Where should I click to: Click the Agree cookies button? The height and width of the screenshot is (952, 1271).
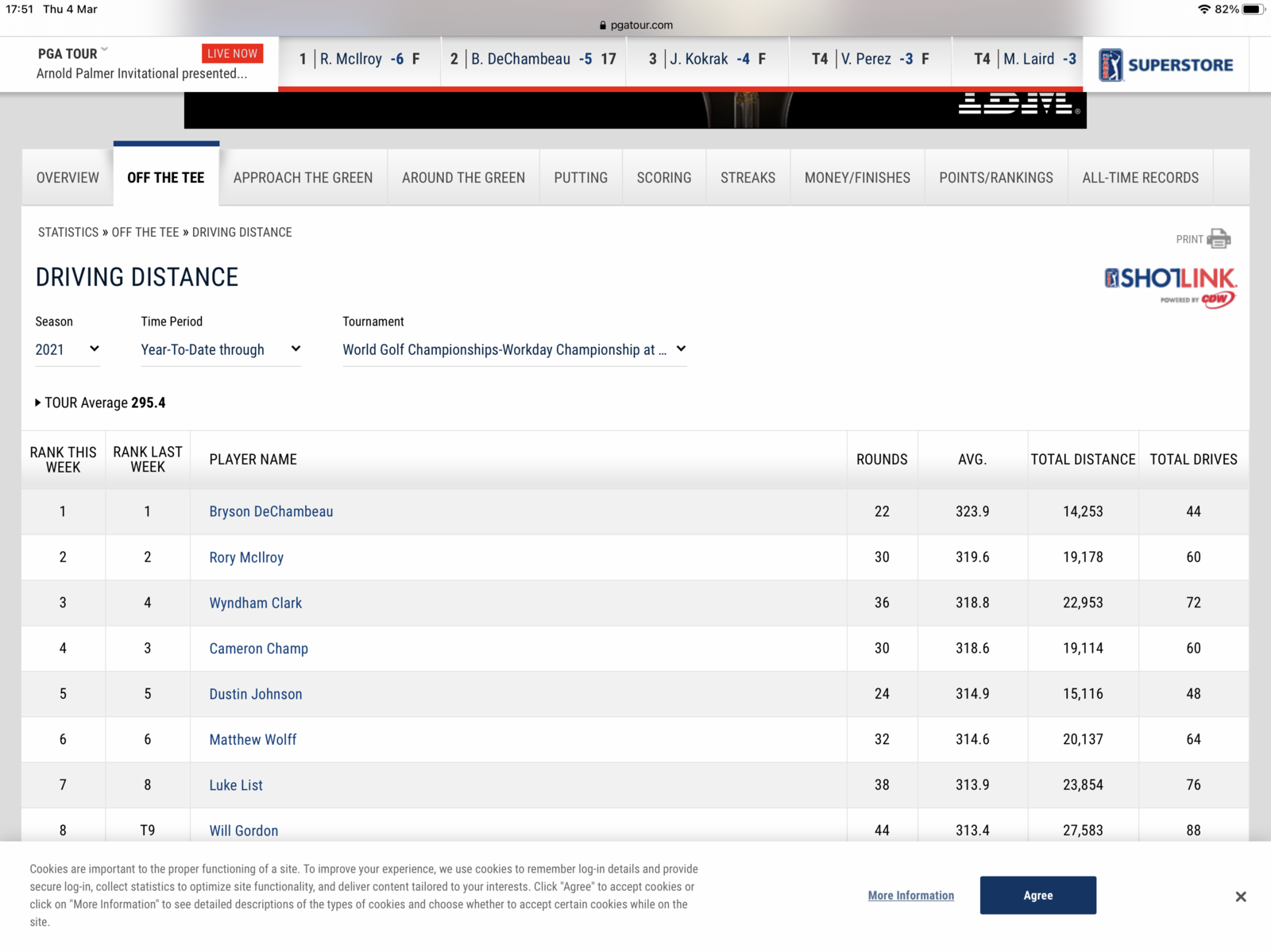pos(1038,896)
